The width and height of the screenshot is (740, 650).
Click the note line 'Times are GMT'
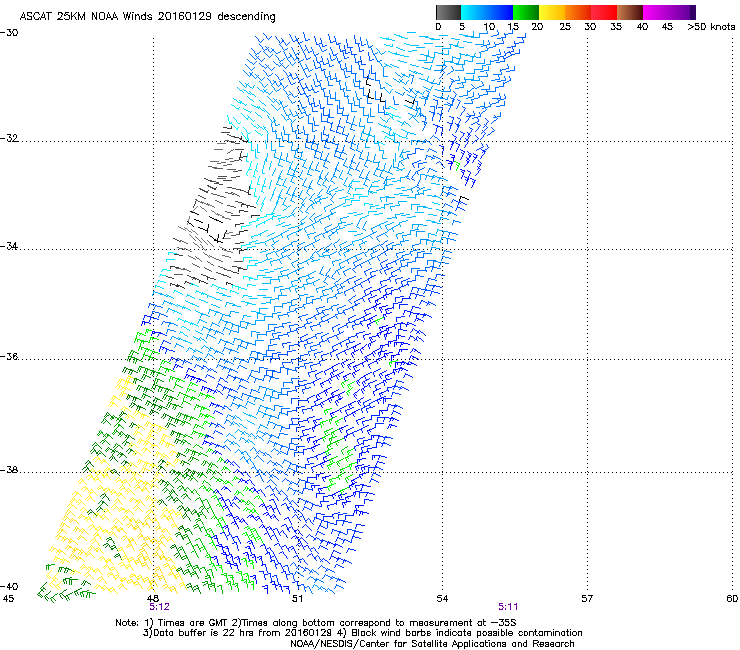(x=316, y=623)
